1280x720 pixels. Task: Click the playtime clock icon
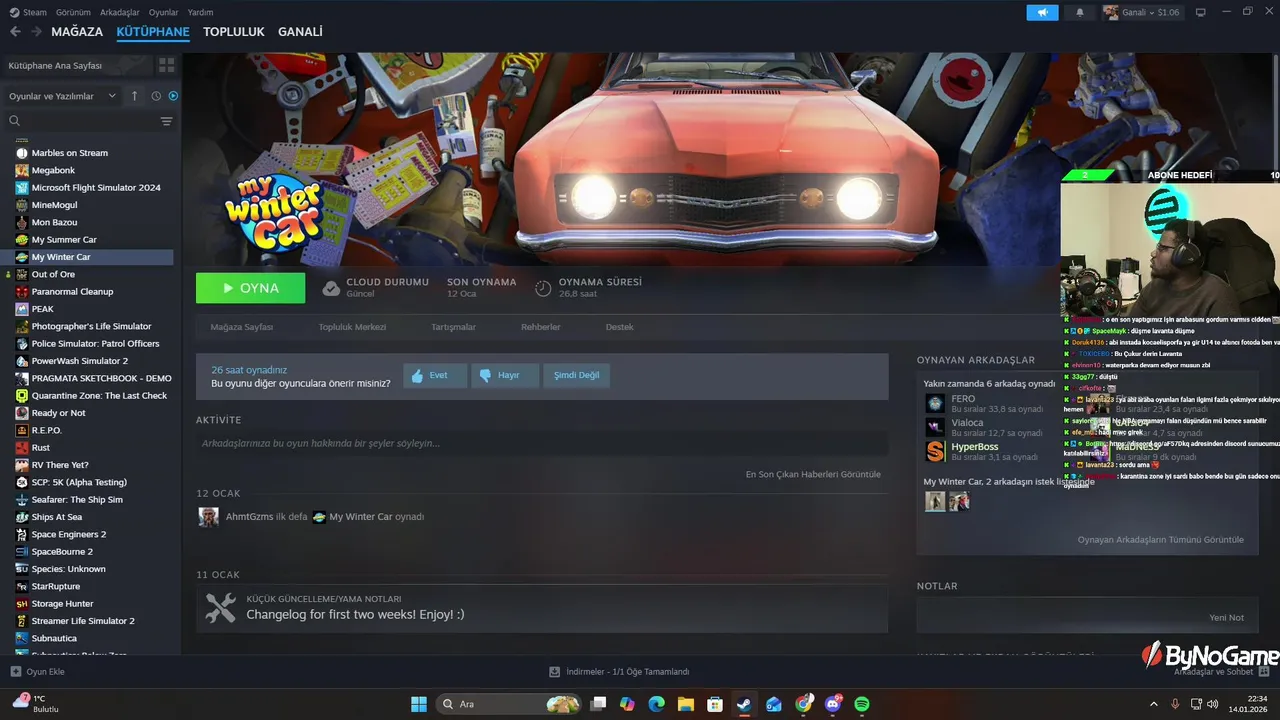point(543,288)
